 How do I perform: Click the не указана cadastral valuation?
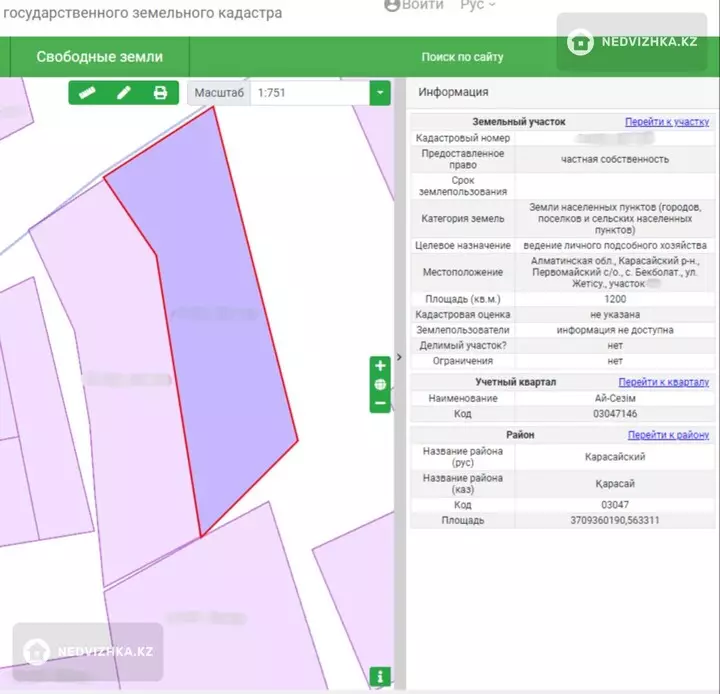tap(615, 315)
